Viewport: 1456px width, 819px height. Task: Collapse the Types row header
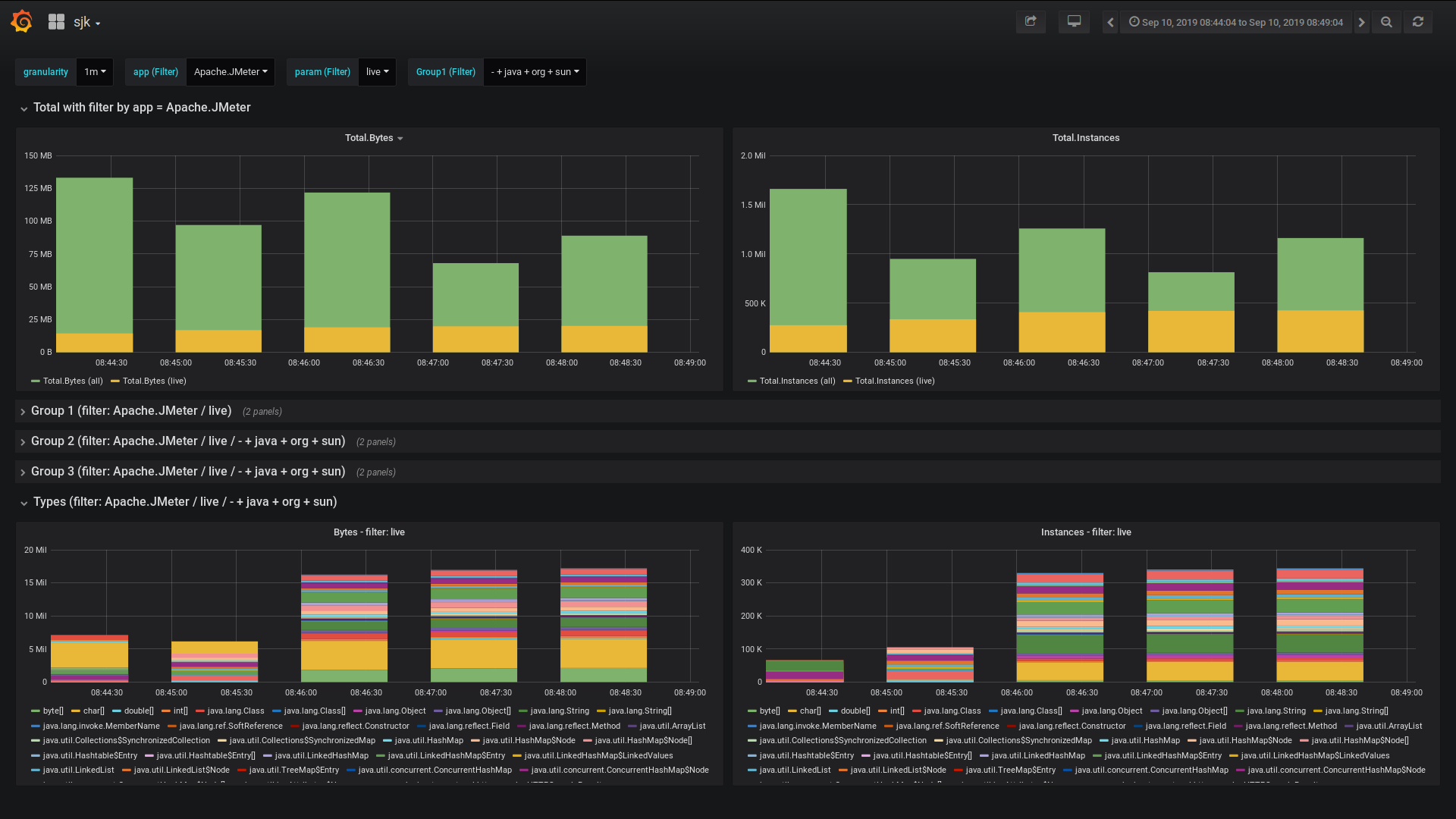point(185,502)
